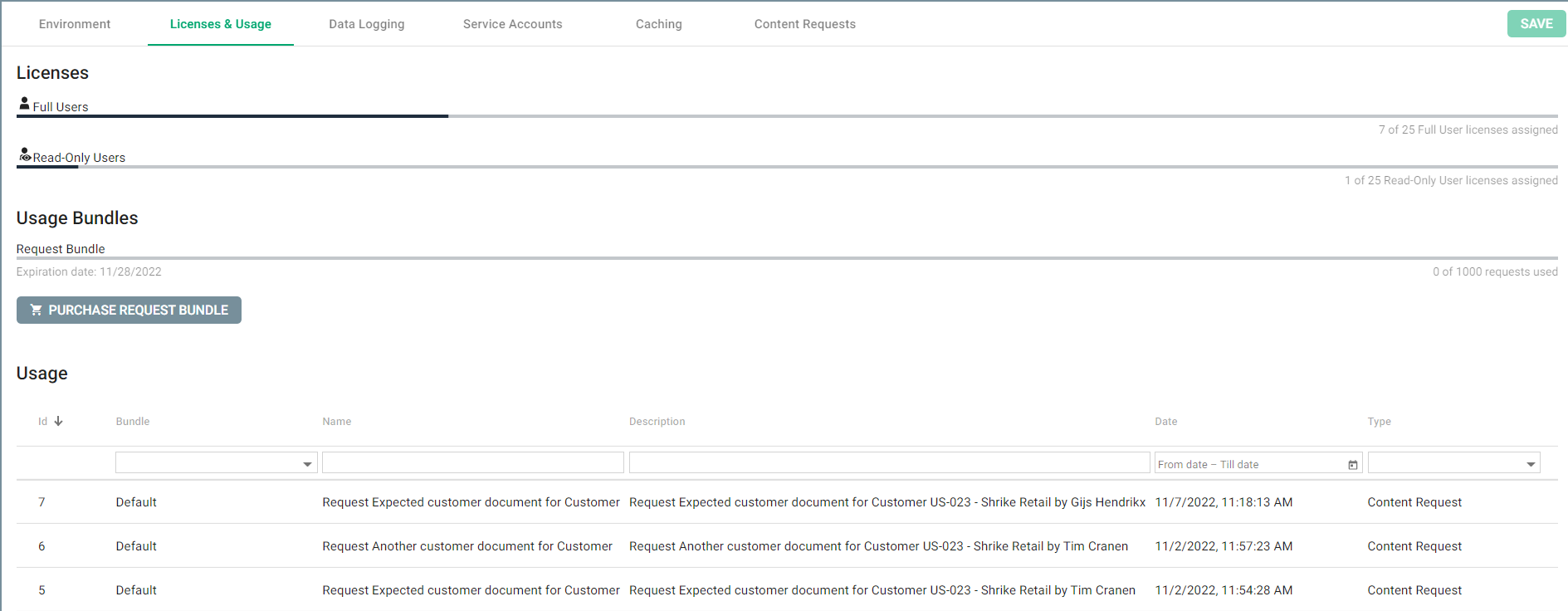Image resolution: width=1568 pixels, height=611 pixels.
Task: Click the Name filter text field
Action: (x=472, y=463)
